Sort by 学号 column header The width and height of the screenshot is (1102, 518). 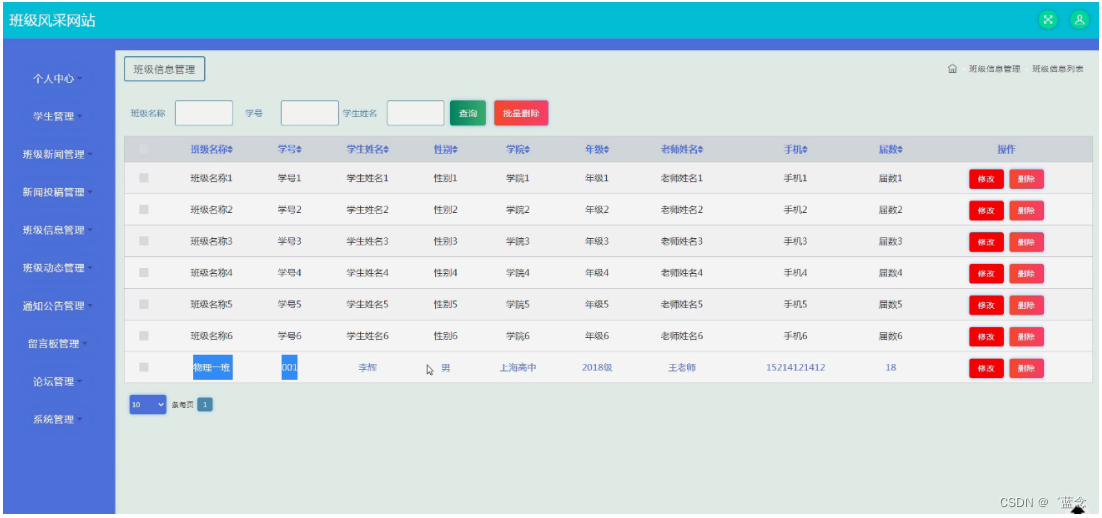pyautogui.click(x=289, y=150)
